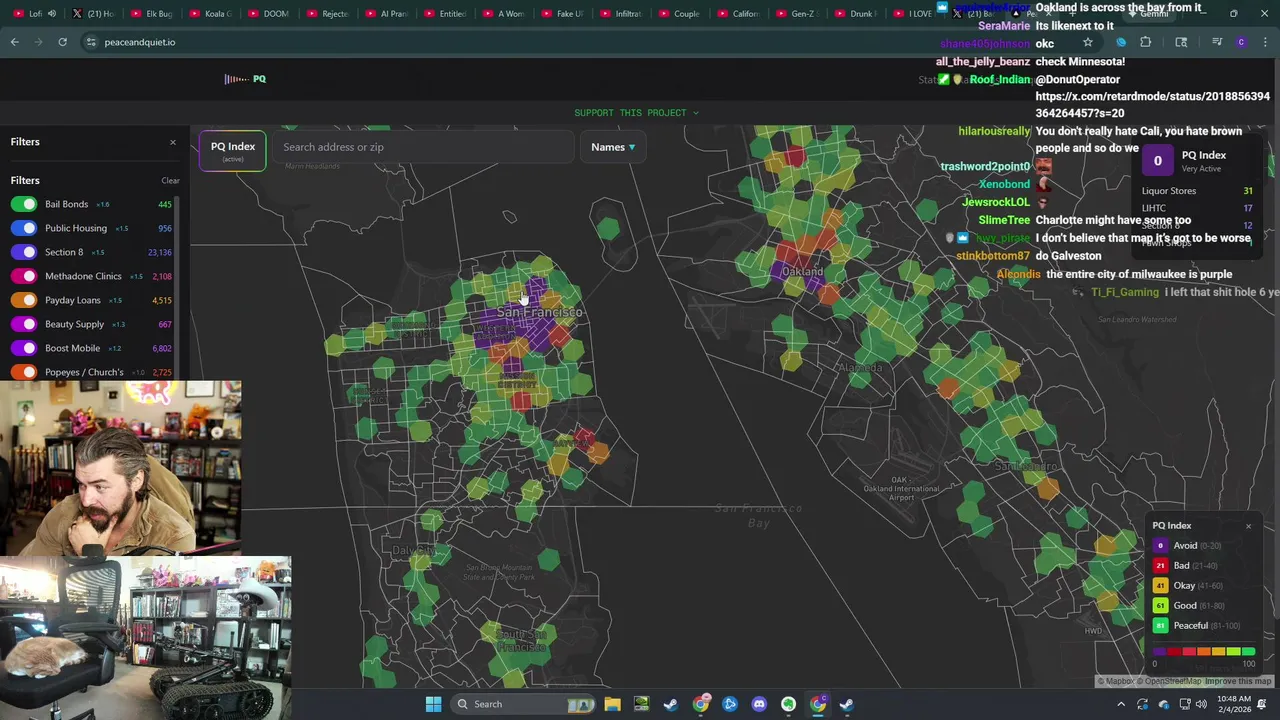Select the Bad red legend swatch
This screenshot has height=720, width=1280.
tap(1160, 566)
